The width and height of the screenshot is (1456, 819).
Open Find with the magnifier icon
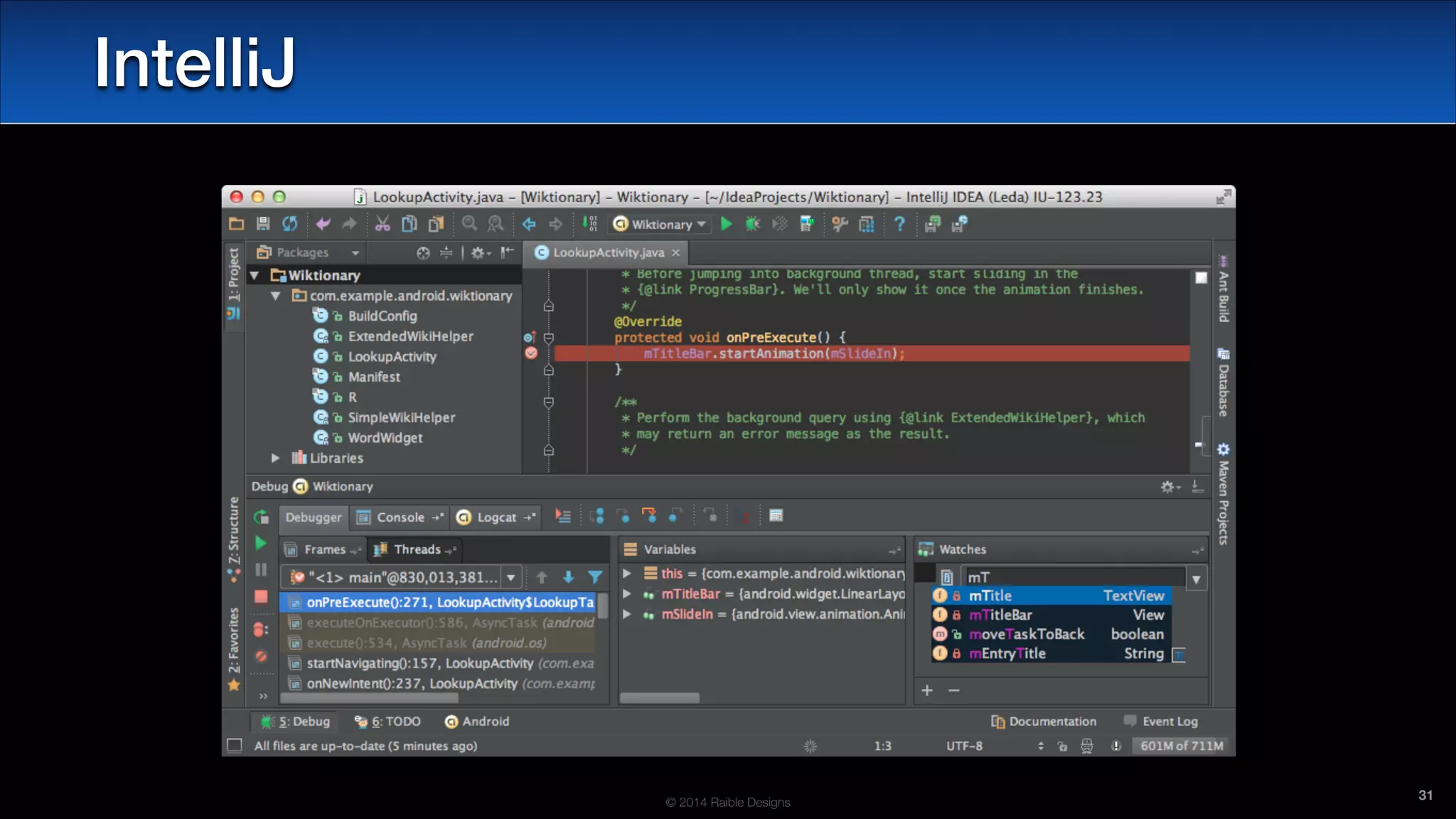pos(469,225)
